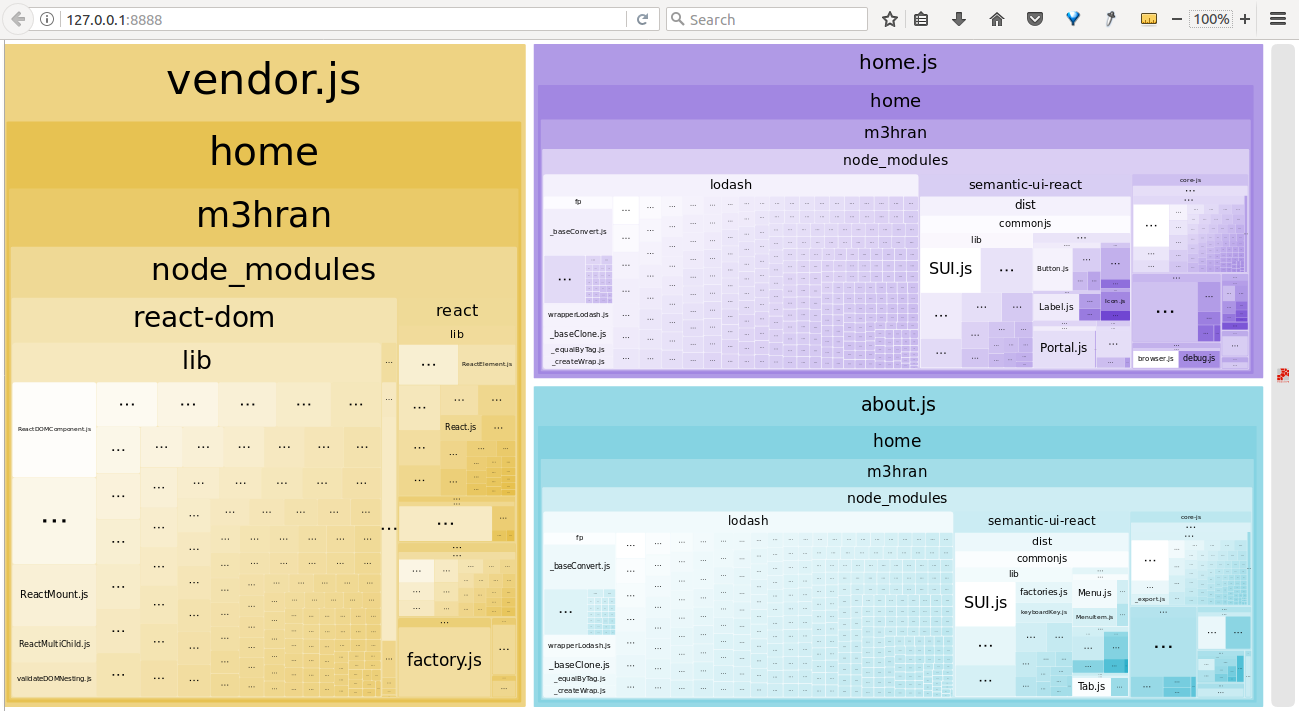
Task: Open the blue funnel extension icon
Action: point(1073,19)
